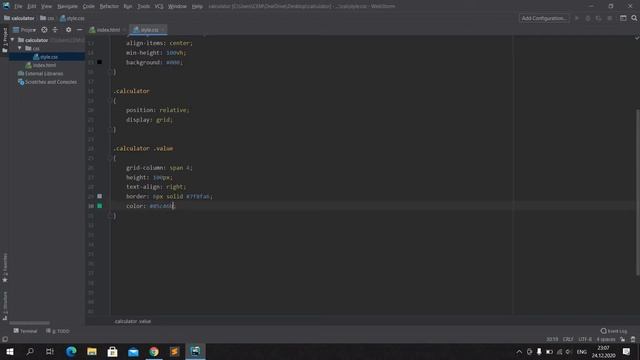
Task: Open the Help menu
Action: (x=197, y=6)
